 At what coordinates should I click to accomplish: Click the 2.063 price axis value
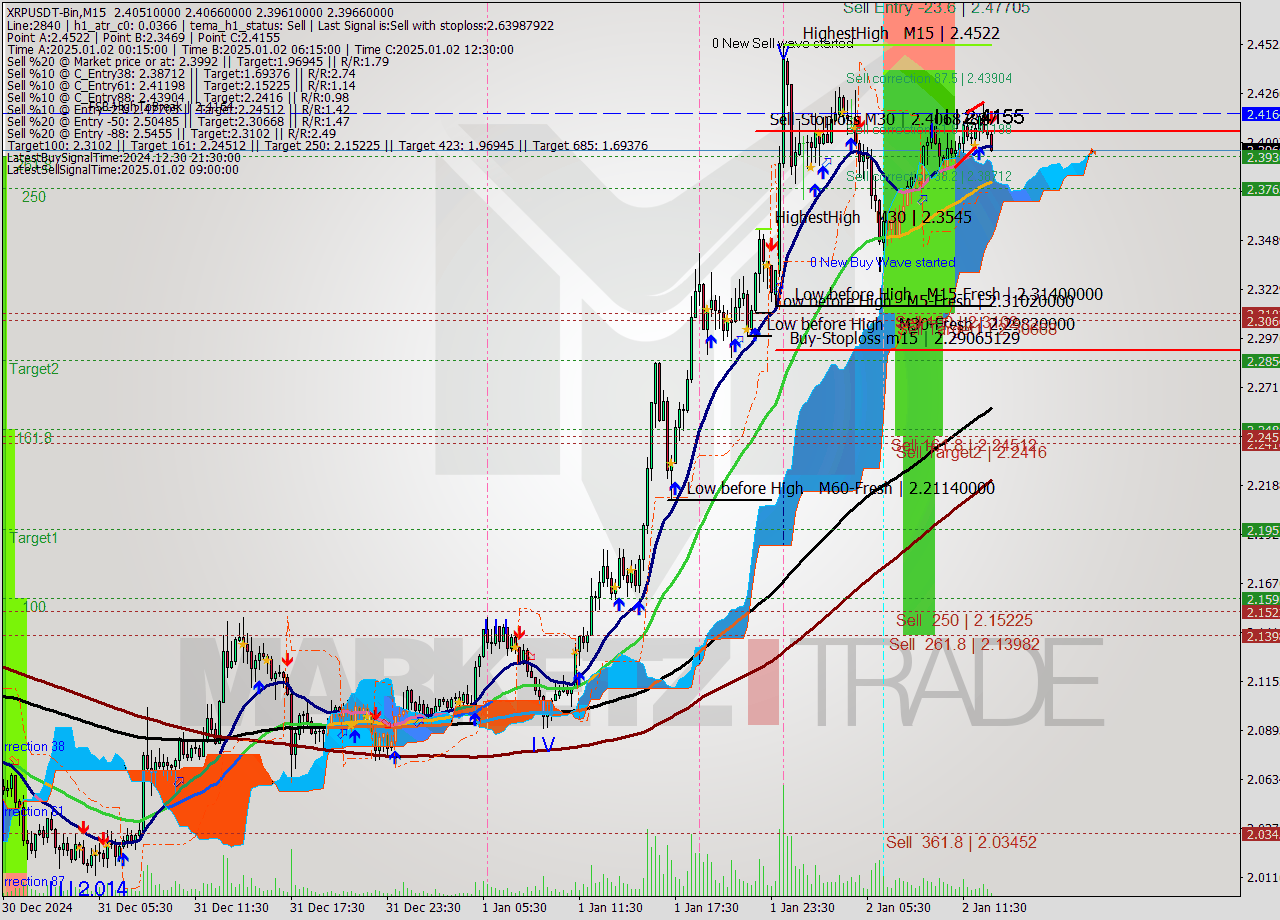pyautogui.click(x=1262, y=779)
